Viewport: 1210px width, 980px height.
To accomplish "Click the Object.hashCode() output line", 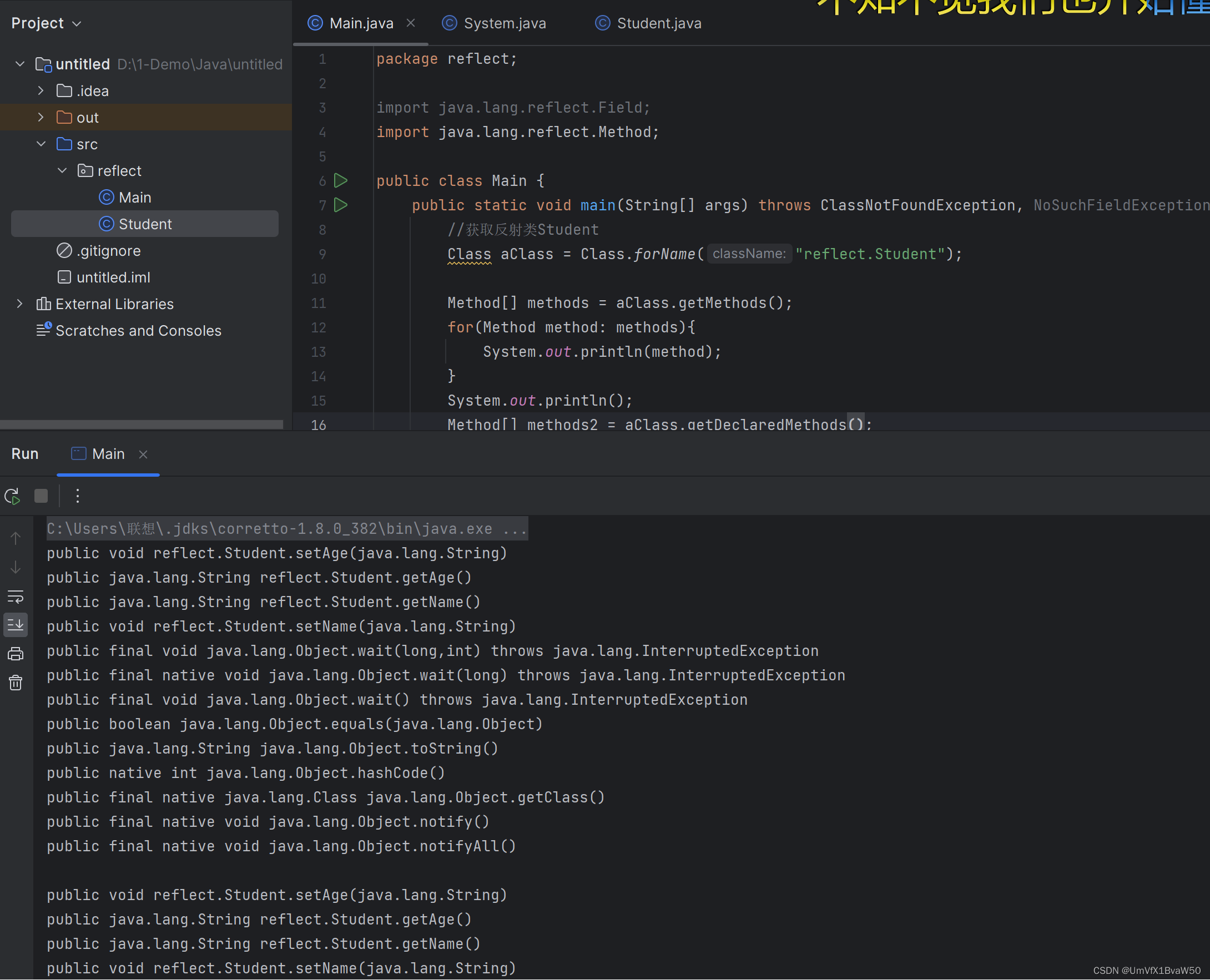I will point(246,774).
